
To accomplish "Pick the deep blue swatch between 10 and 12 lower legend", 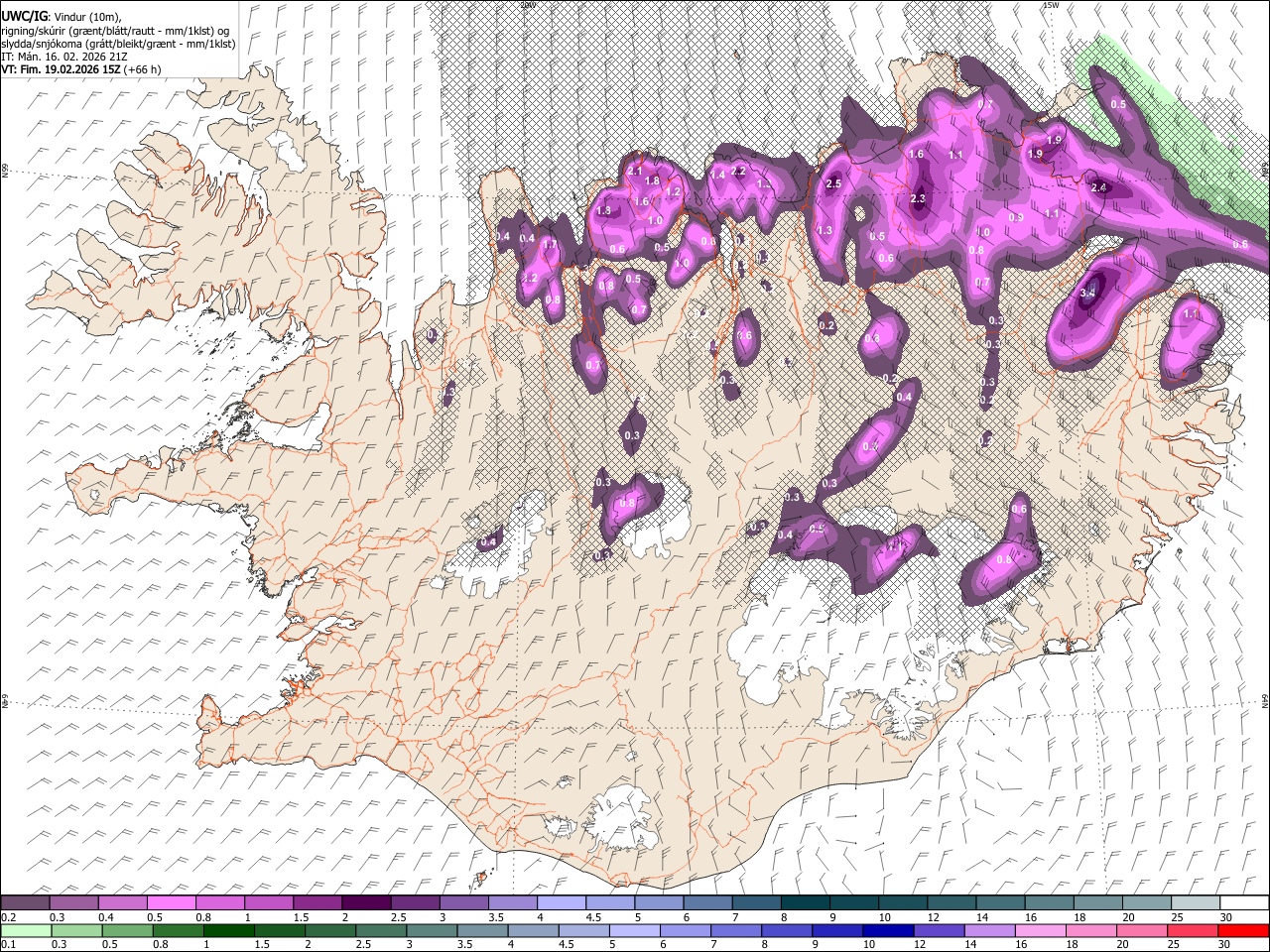I will click(x=888, y=930).
